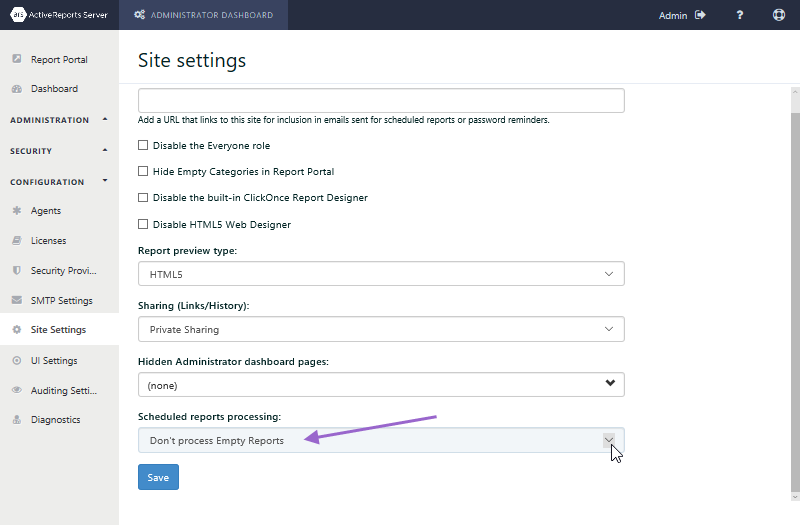Open the Report preview type dropdown
Image resolution: width=800 pixels, height=525 pixels.
[381, 274]
